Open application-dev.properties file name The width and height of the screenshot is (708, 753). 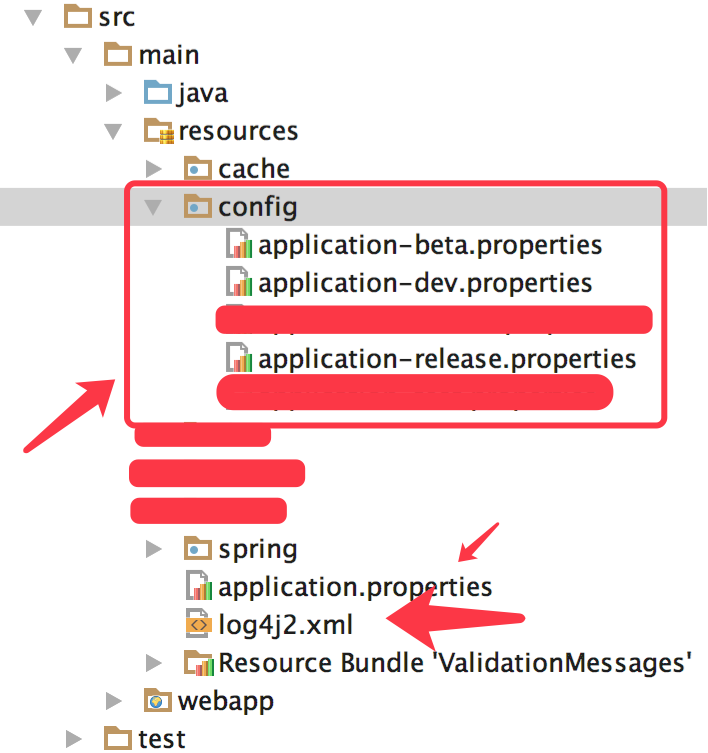[425, 284]
